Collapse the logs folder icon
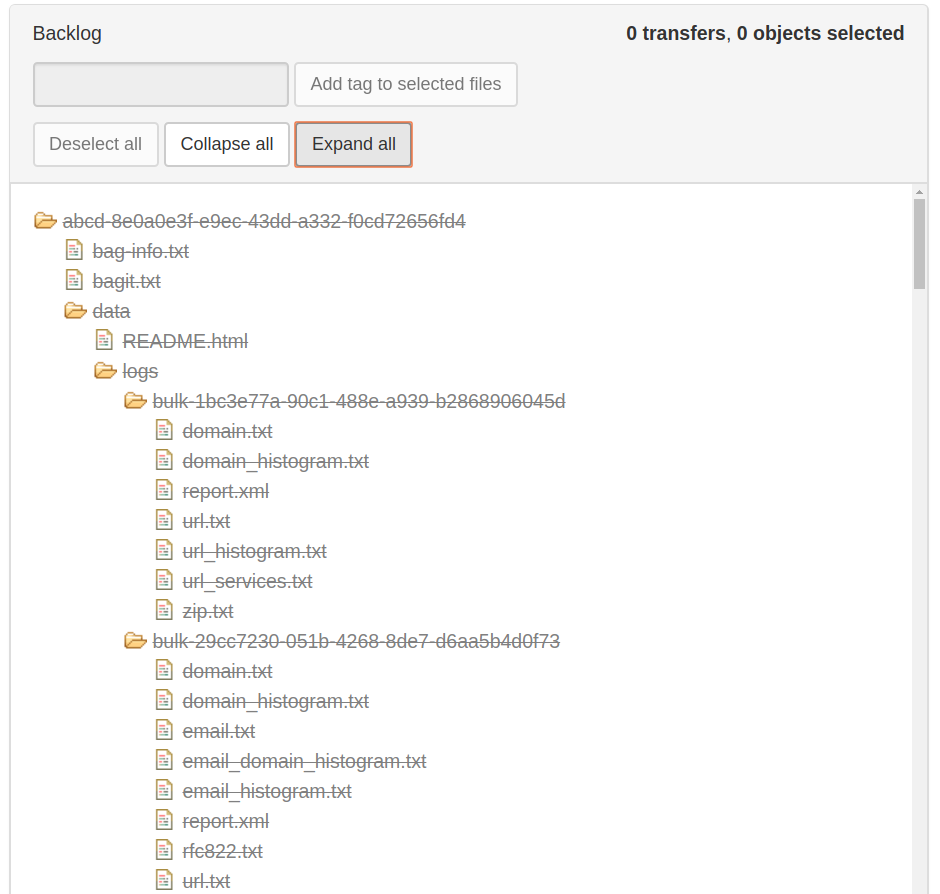The height and width of the screenshot is (894, 940). pos(105,371)
